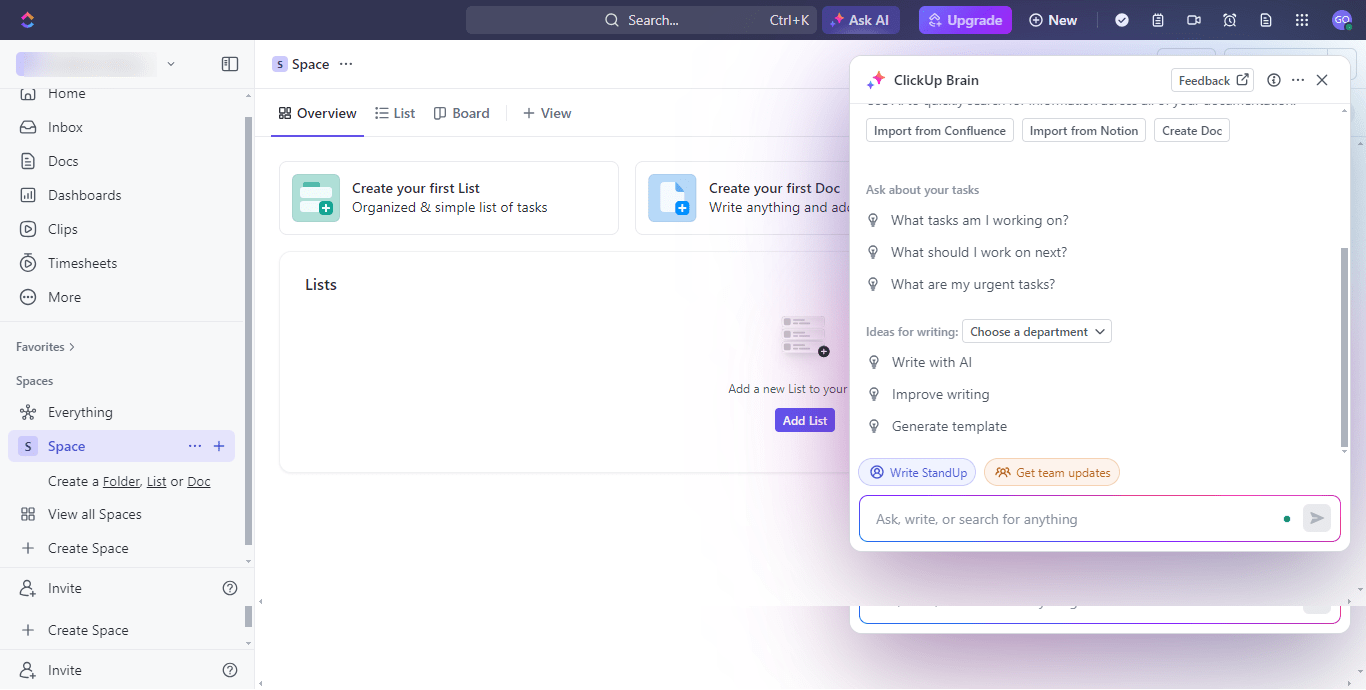Click the List link in sidebar

[x=157, y=481]
